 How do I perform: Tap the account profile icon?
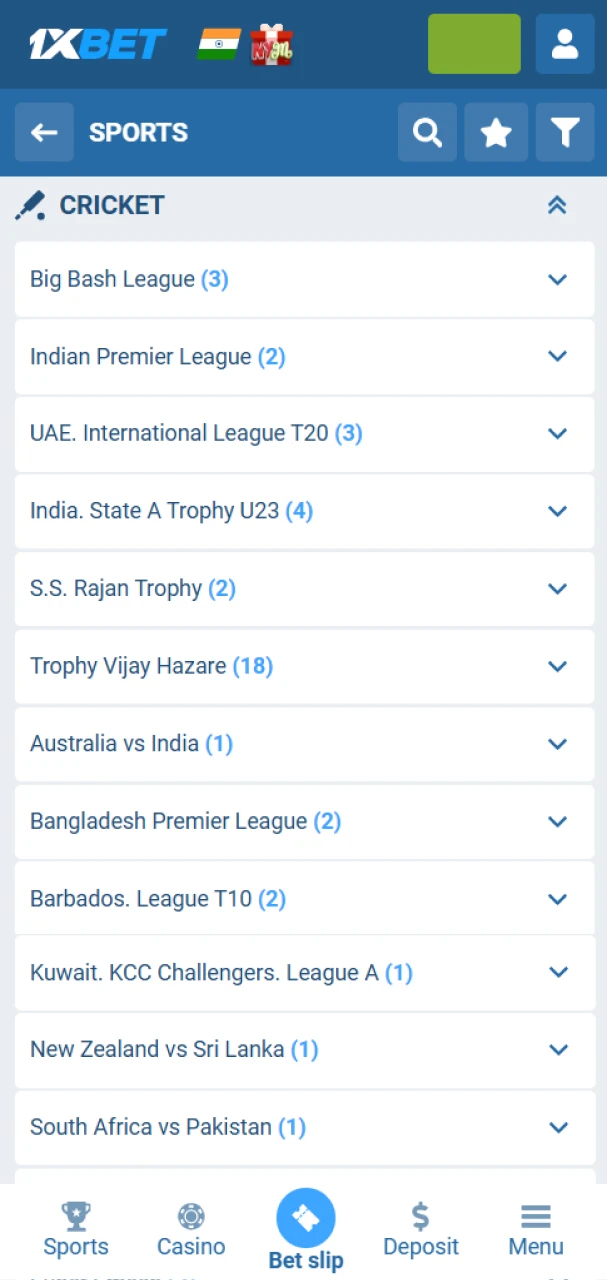click(565, 44)
